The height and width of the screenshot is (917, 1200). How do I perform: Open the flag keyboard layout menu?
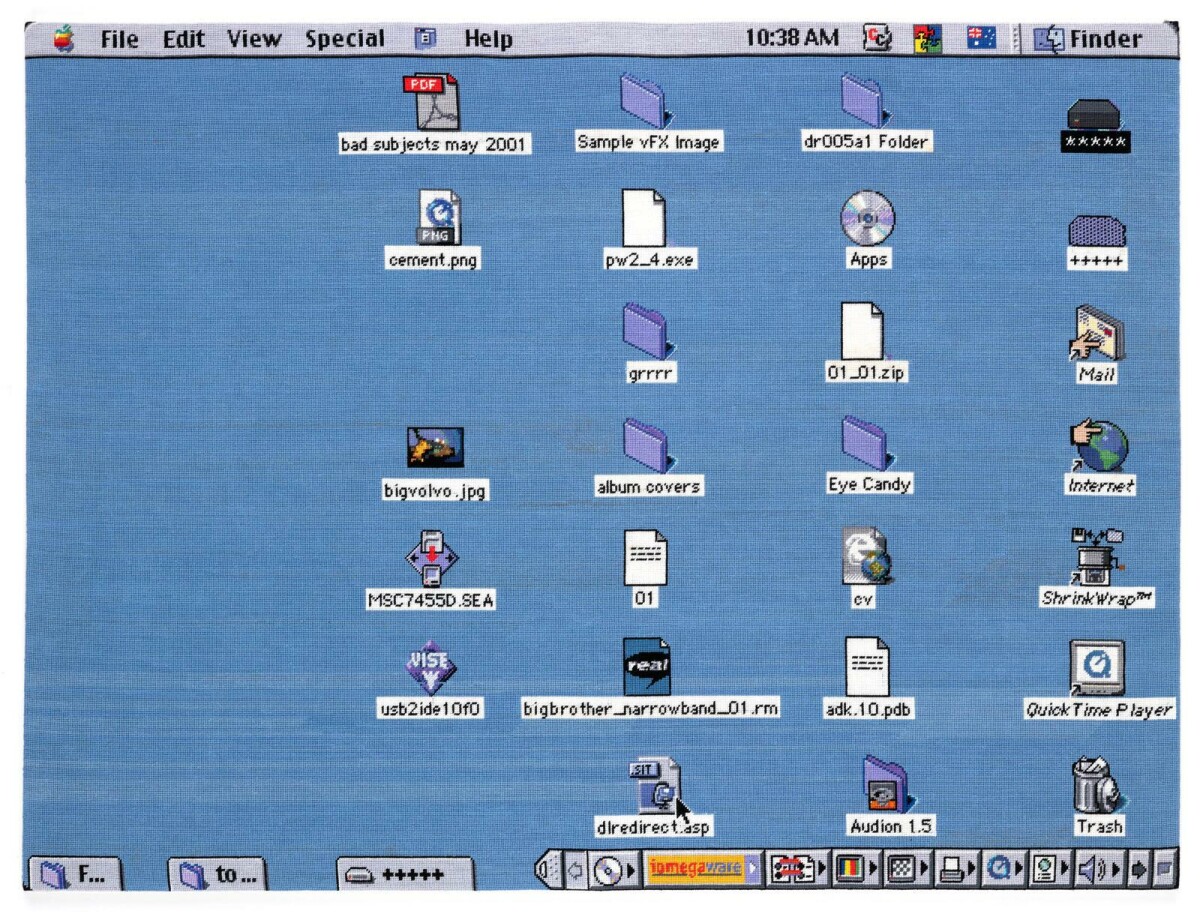pyautogui.click(x=981, y=39)
